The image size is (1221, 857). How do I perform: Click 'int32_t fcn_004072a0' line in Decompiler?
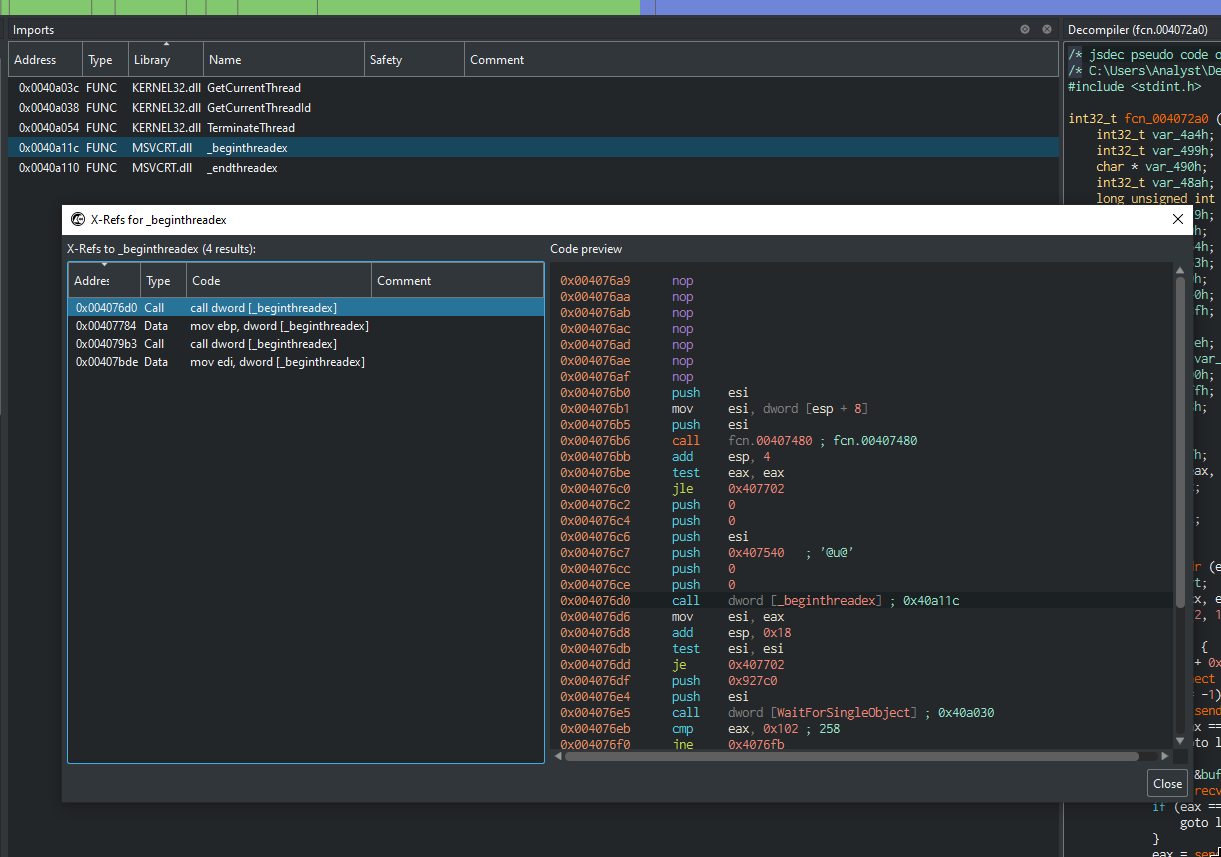pos(1144,118)
